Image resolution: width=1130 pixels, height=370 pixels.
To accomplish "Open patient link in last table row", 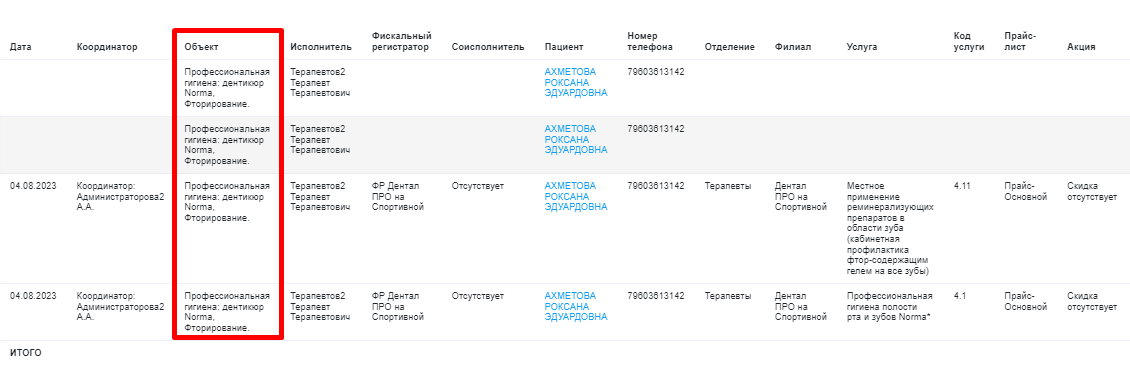I will tap(576, 306).
